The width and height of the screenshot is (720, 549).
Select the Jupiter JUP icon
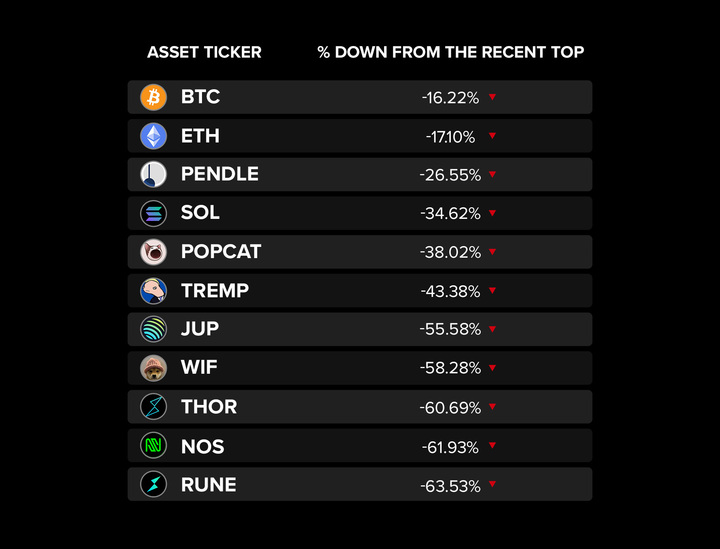pyautogui.click(x=153, y=329)
